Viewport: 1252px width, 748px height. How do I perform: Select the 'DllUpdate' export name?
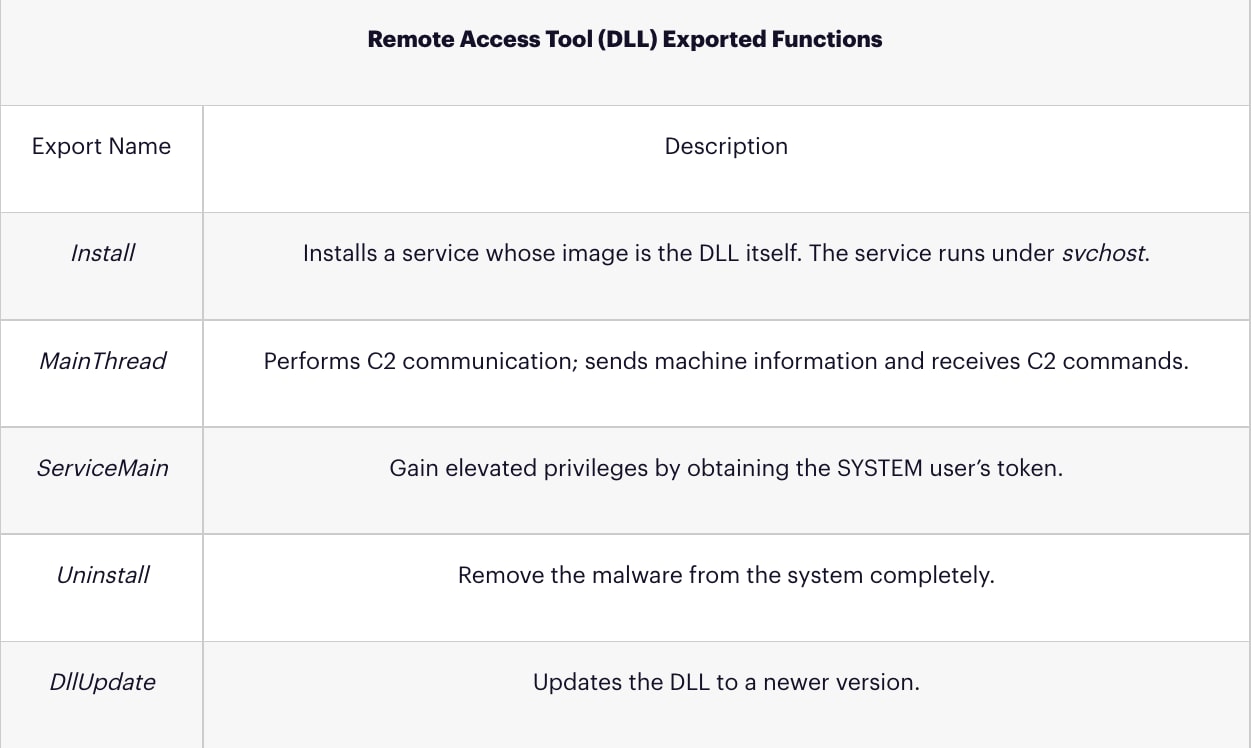click(102, 682)
